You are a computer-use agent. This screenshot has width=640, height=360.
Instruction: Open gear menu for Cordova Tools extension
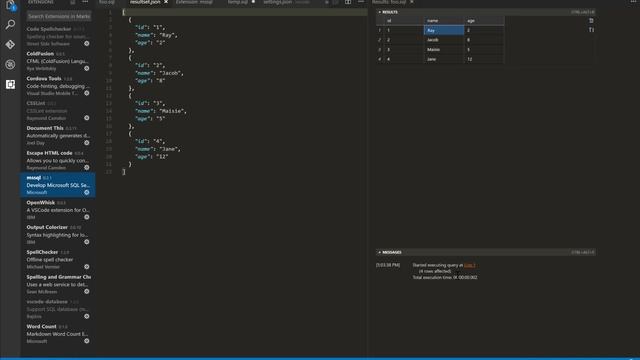(x=87, y=93)
